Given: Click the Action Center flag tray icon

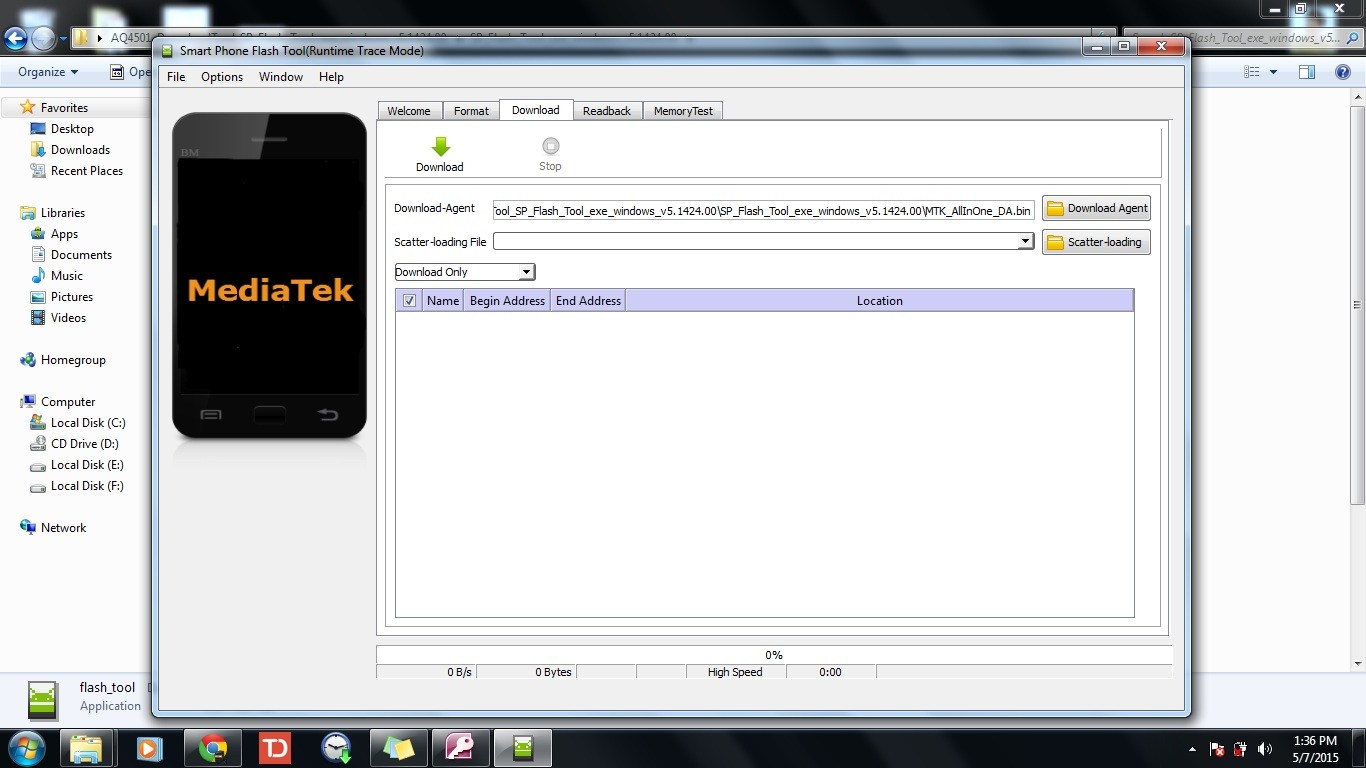Looking at the screenshot, I should click(1218, 749).
